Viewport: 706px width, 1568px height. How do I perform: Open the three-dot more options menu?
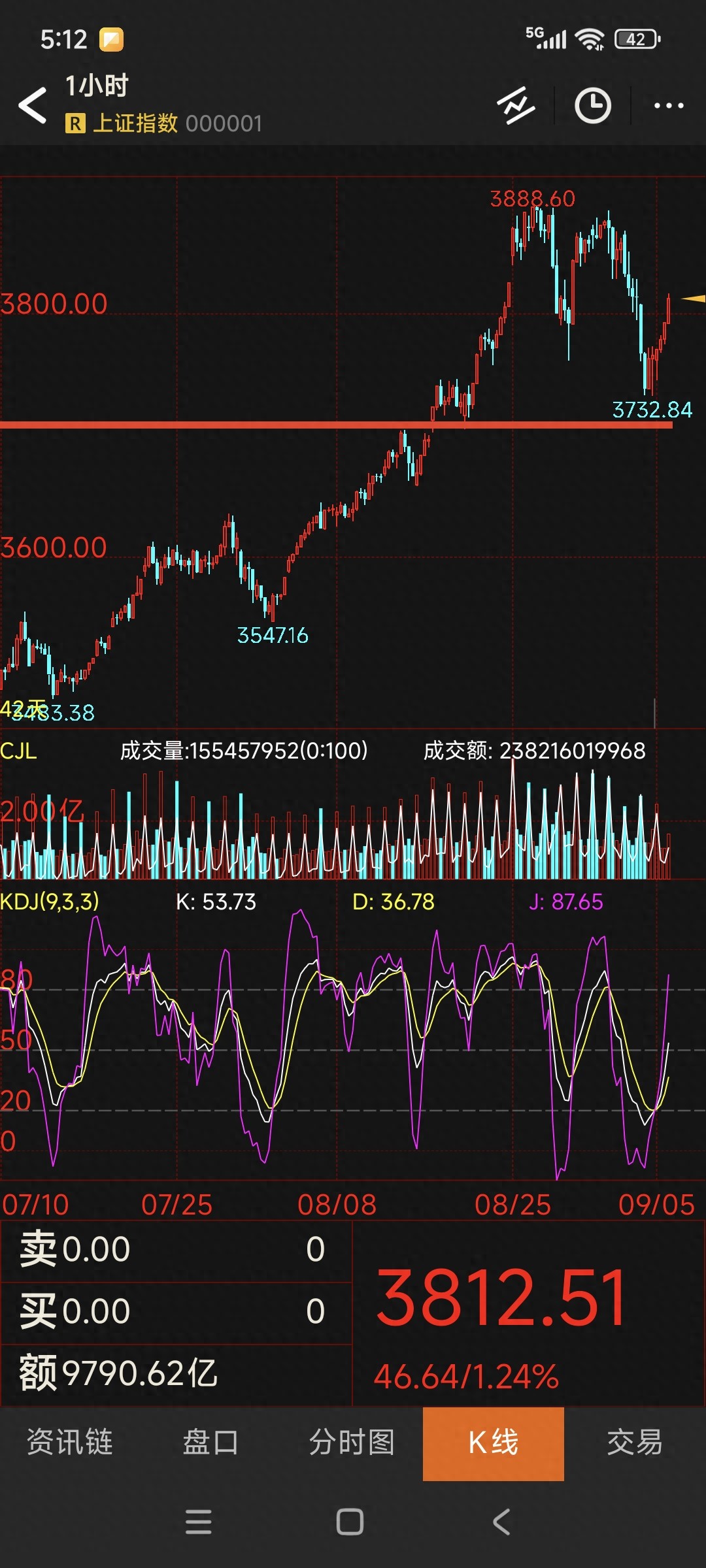(668, 105)
